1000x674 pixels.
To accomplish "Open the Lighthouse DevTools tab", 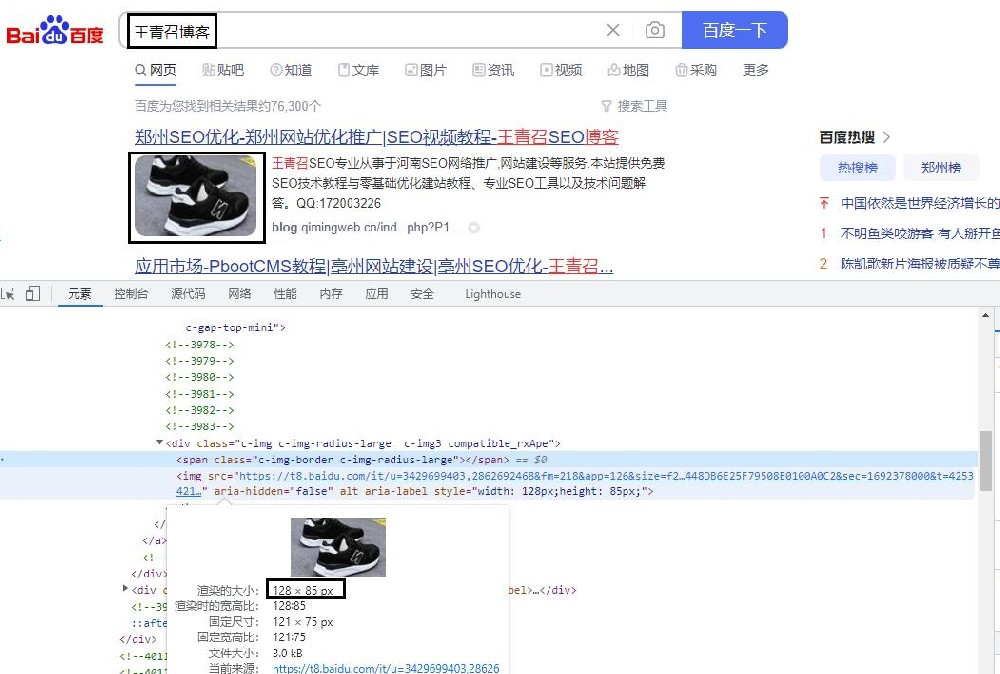I will 493,294.
